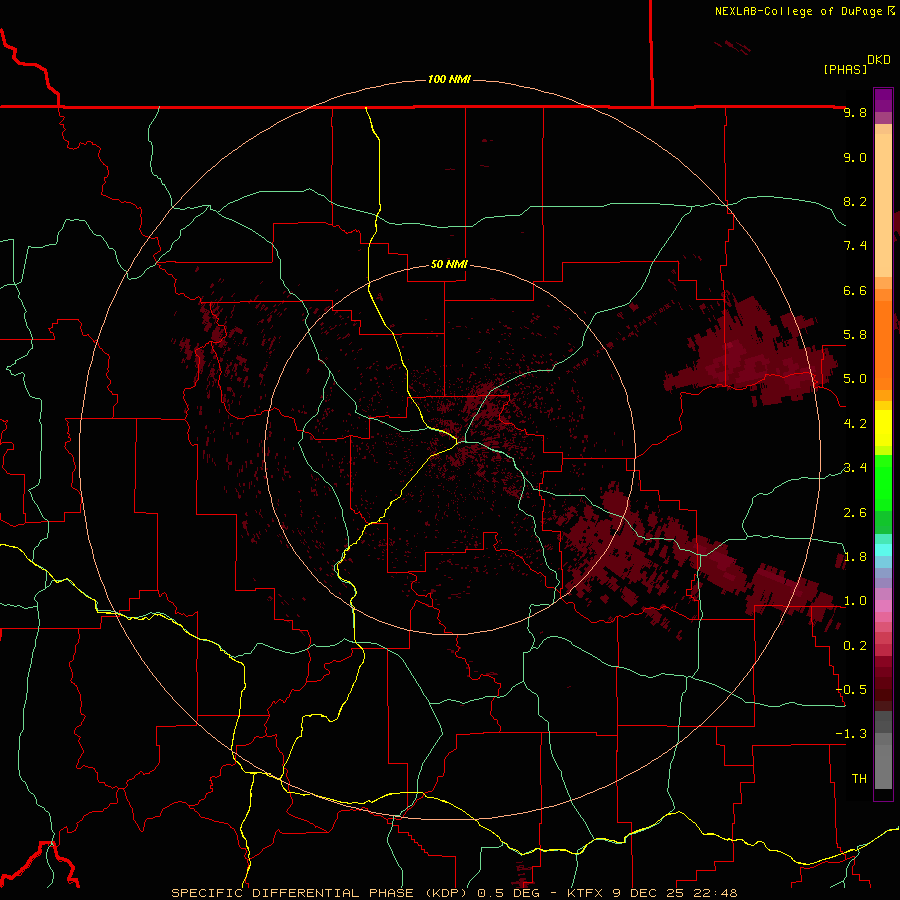Image resolution: width=900 pixels, height=900 pixels.
Task: Select the 9.8 scale value
Action: (855, 113)
